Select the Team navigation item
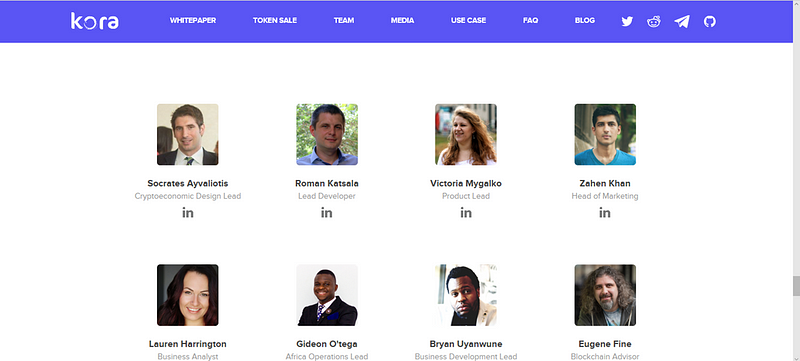This screenshot has height=361, width=800. click(344, 20)
